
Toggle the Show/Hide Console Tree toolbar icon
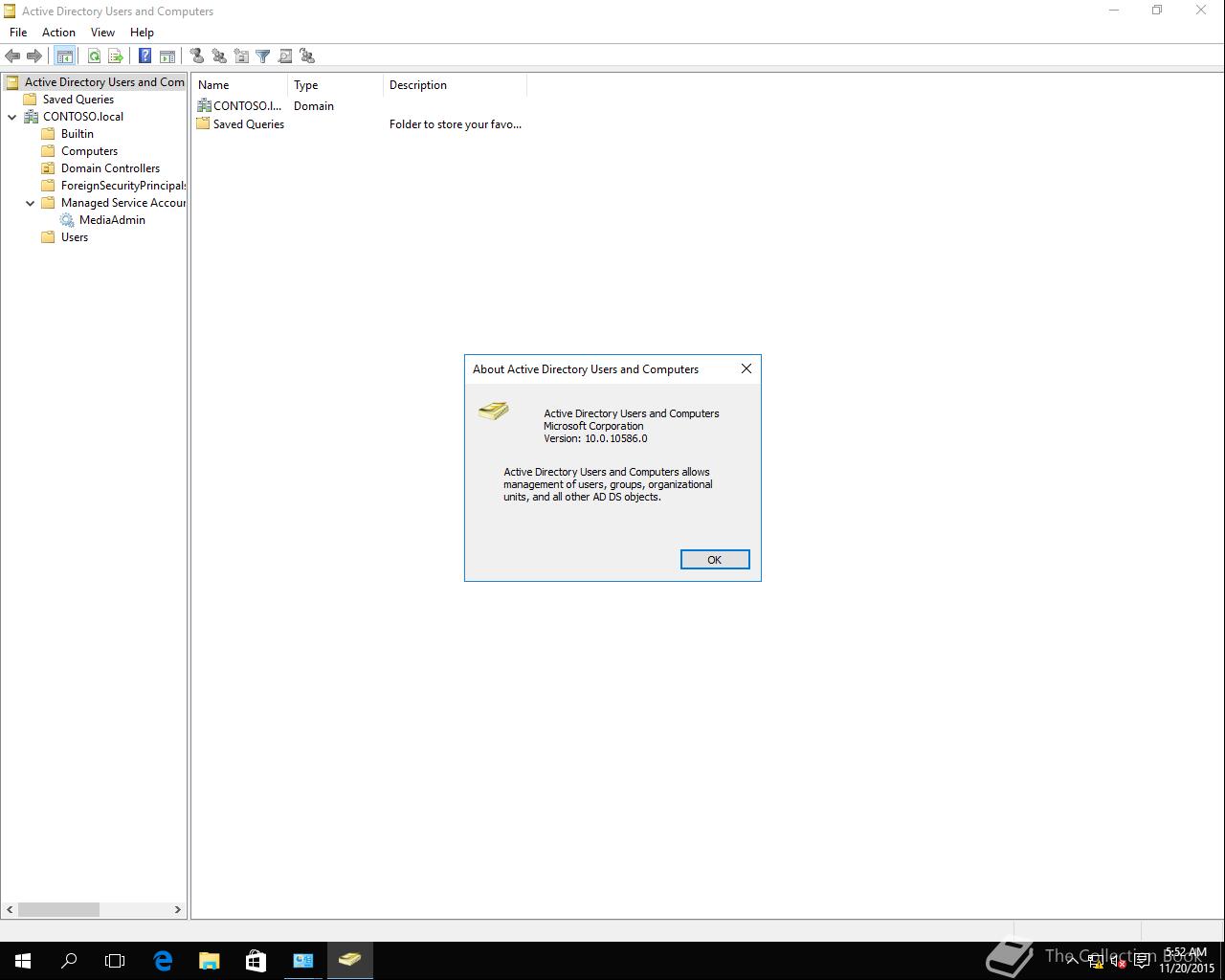click(x=65, y=56)
